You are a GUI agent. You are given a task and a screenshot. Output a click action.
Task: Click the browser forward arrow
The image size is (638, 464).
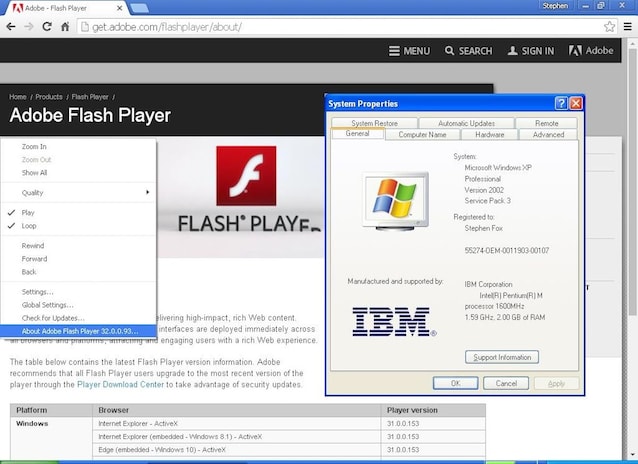(29, 27)
